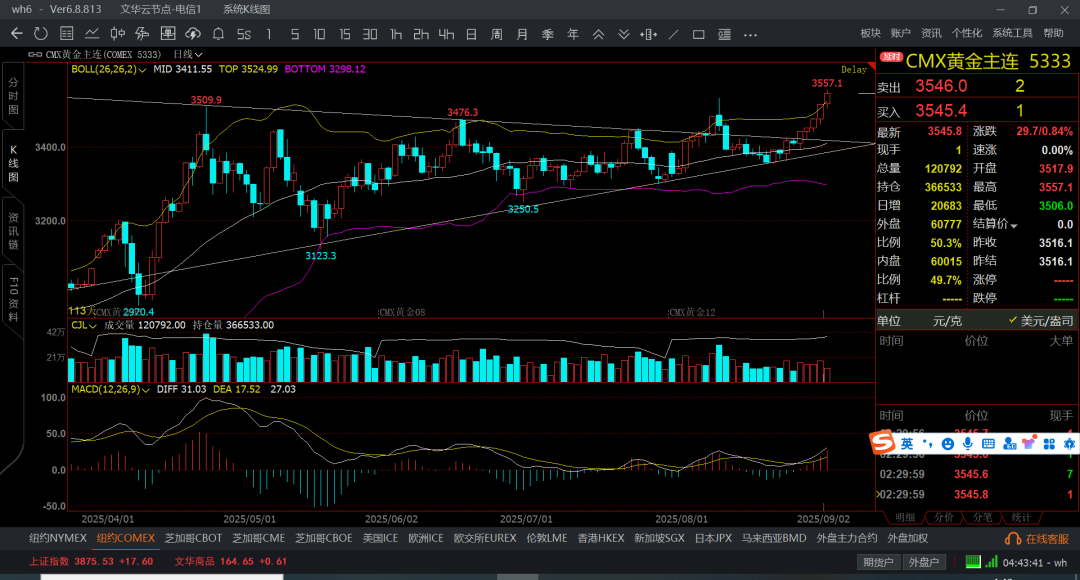Click the horizontal zoom arrows icon
1080x580 pixels.
(x=648, y=34)
